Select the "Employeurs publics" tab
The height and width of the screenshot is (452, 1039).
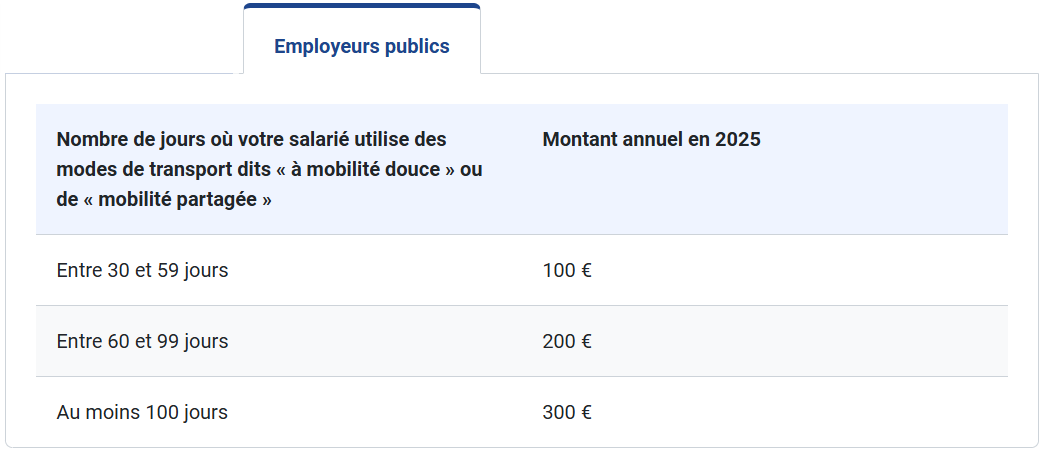coord(361,46)
